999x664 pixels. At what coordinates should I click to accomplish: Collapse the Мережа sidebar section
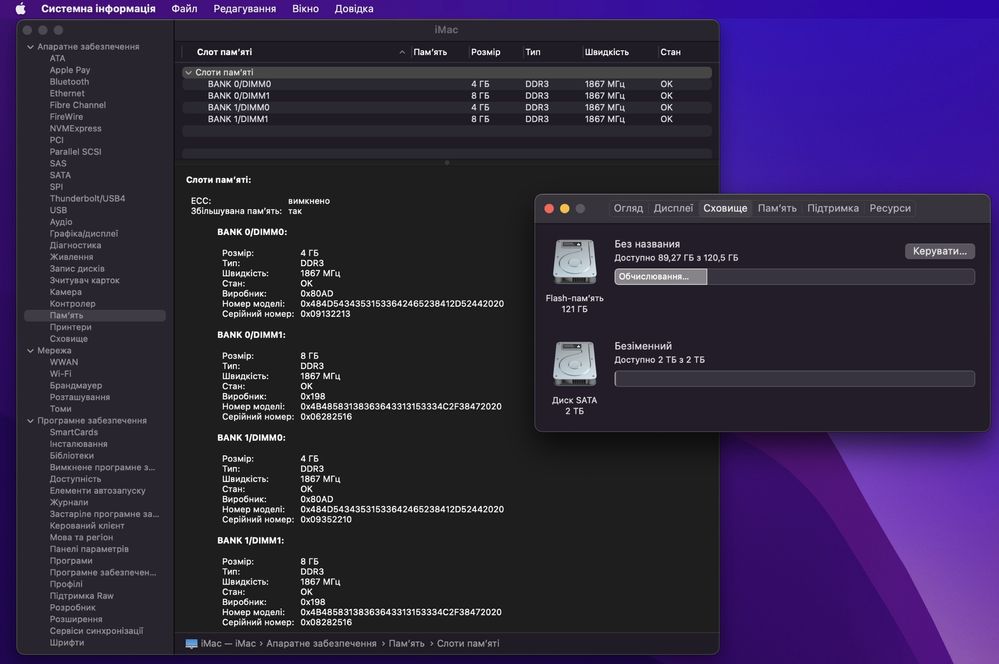[x=30, y=350]
